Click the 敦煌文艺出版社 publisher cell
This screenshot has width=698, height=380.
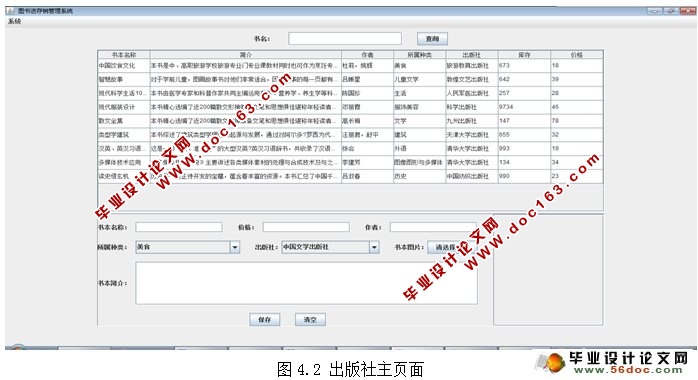pyautogui.click(x=472, y=79)
